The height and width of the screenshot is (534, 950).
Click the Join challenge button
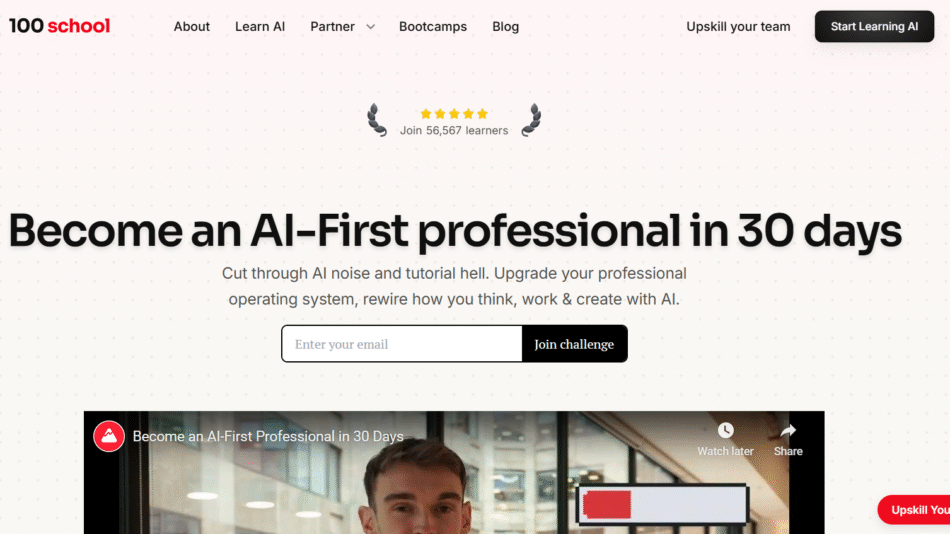(574, 344)
